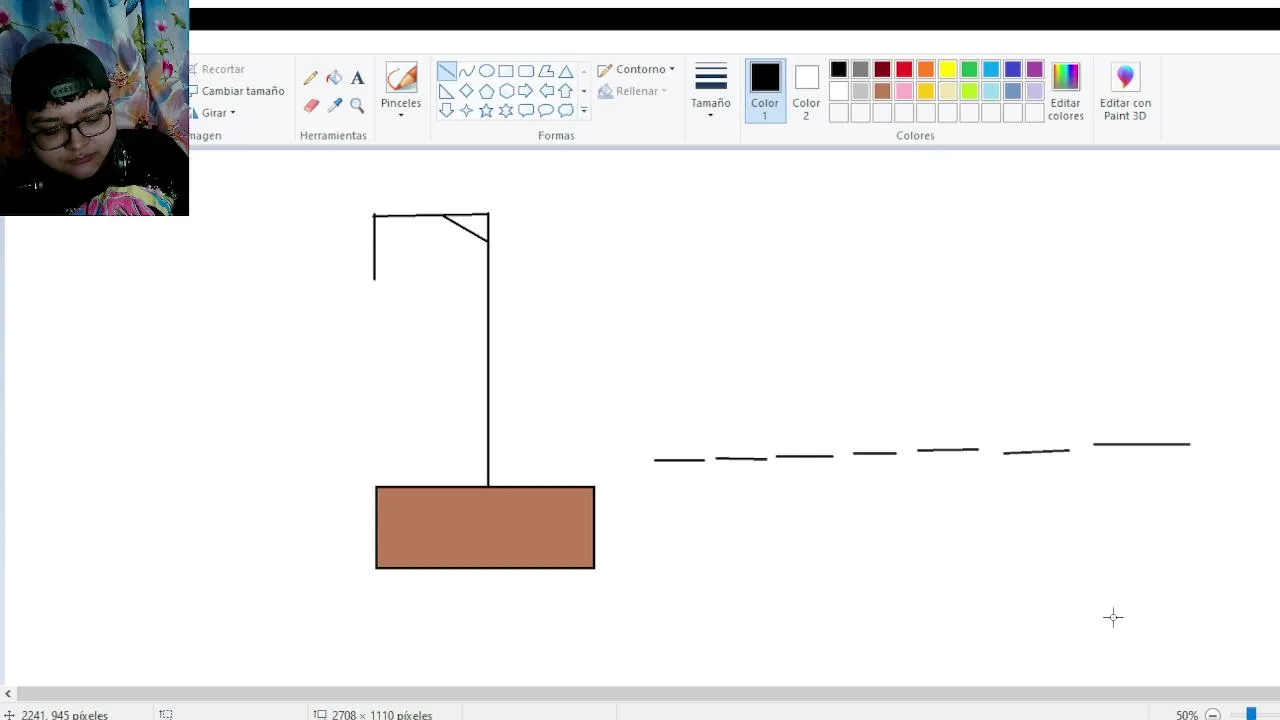
Task: Open Editar colores dialog
Action: (1066, 92)
